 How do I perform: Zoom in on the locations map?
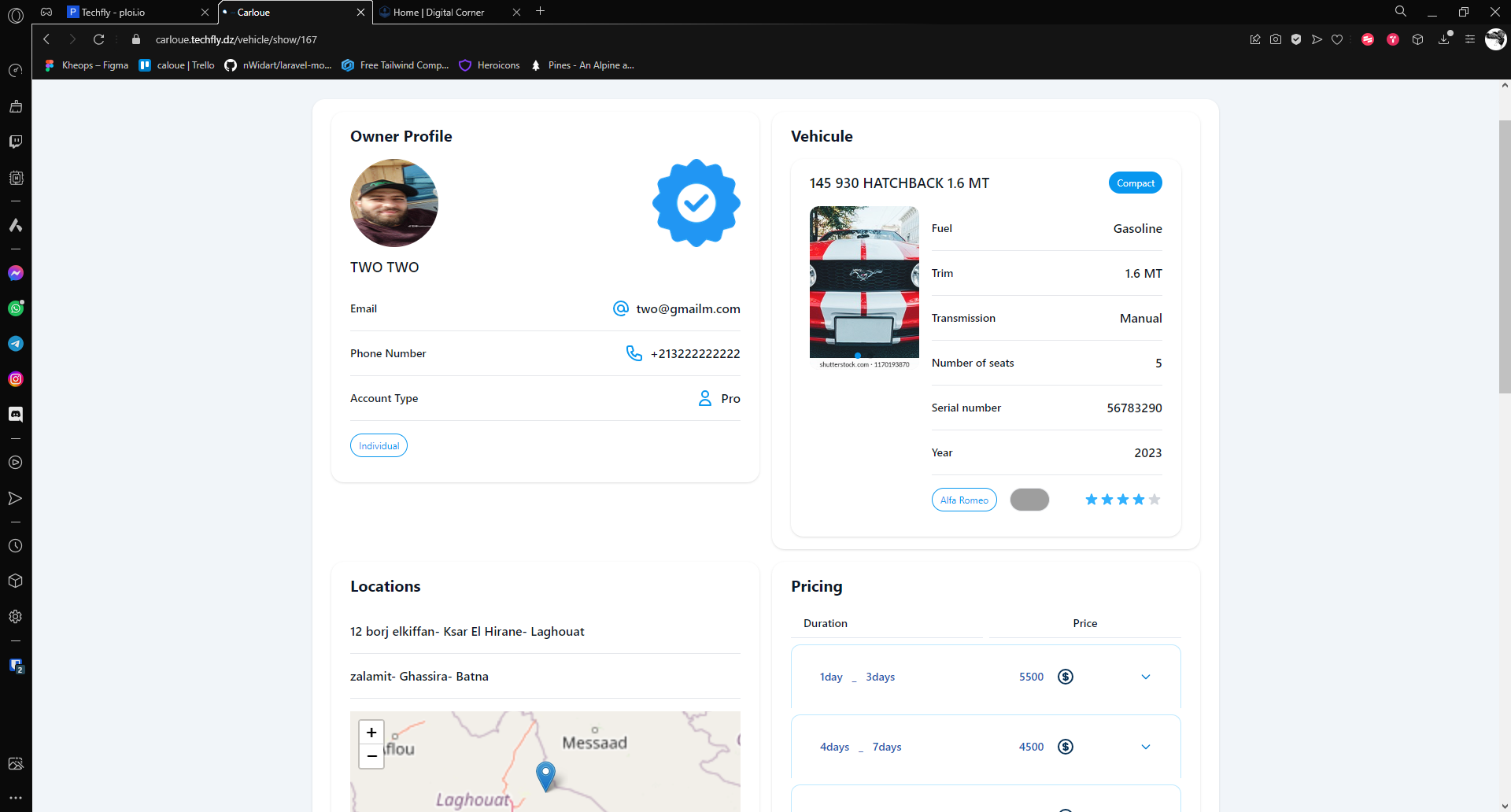(x=371, y=733)
